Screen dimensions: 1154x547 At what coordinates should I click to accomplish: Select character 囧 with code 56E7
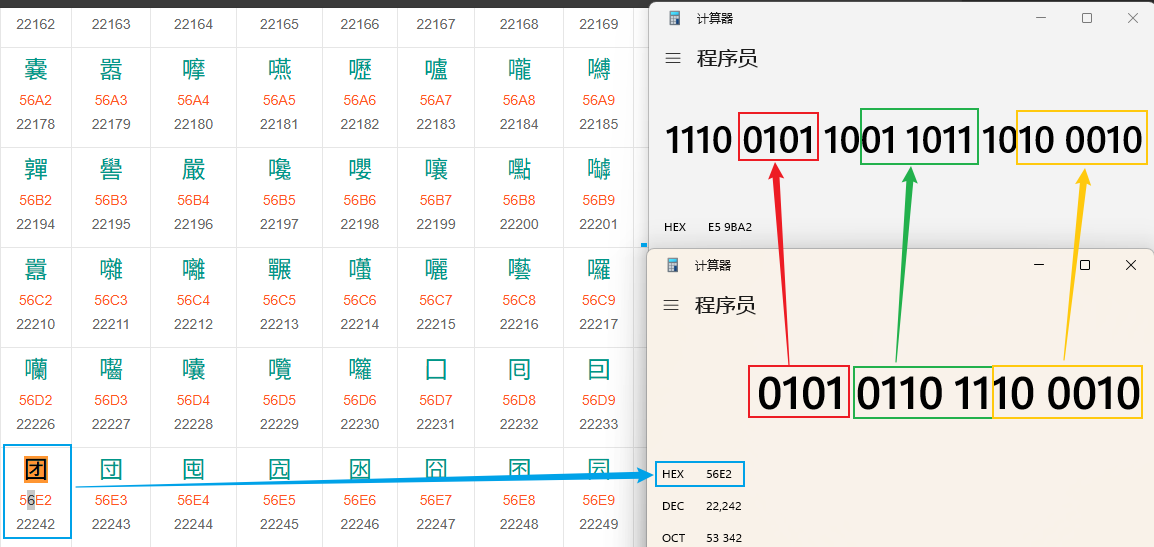tap(436, 469)
